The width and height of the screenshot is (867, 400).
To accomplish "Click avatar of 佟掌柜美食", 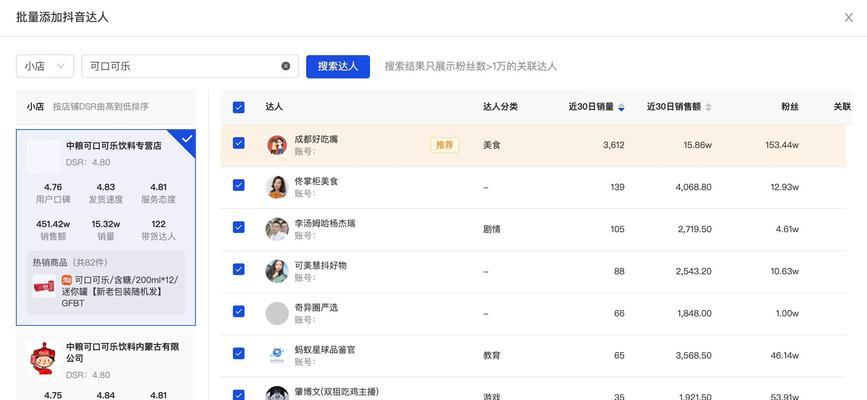I will click(277, 187).
